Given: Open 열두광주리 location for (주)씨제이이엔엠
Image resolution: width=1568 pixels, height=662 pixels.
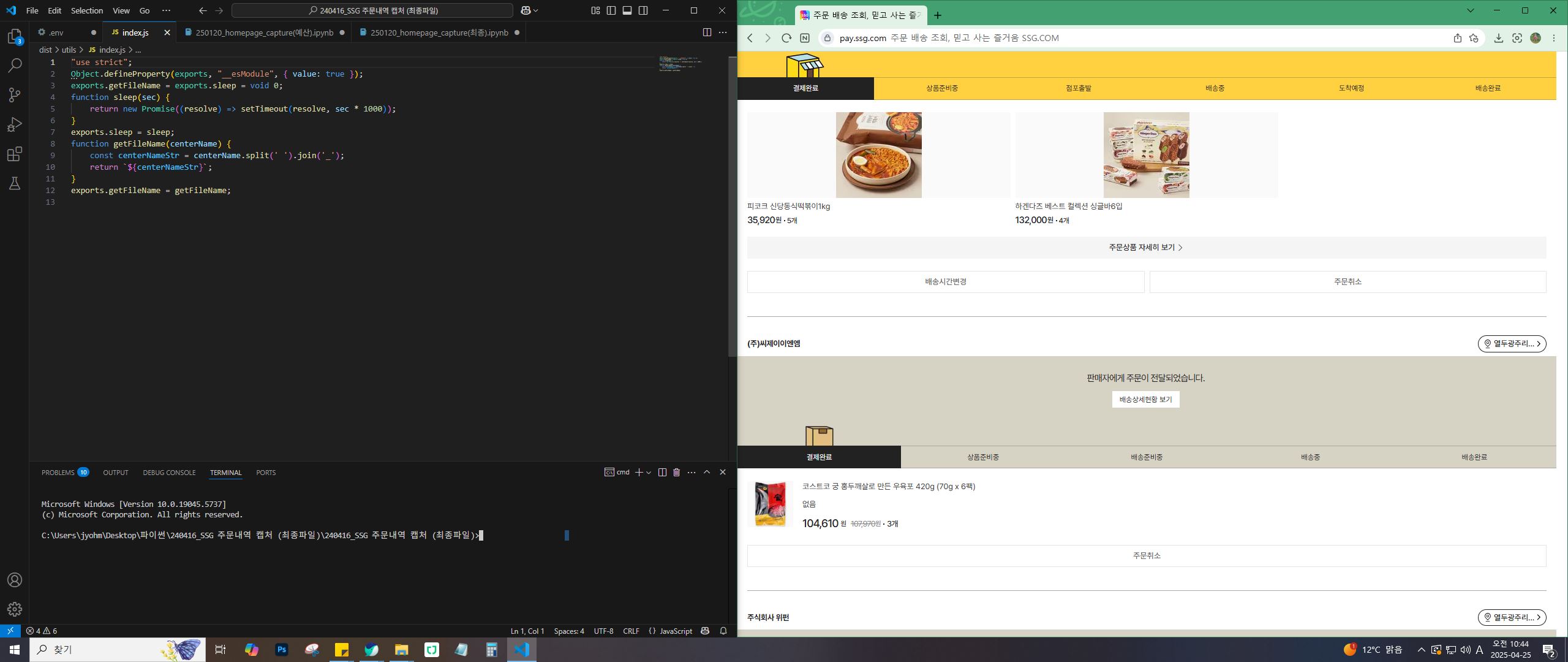Looking at the screenshot, I should (x=1512, y=344).
